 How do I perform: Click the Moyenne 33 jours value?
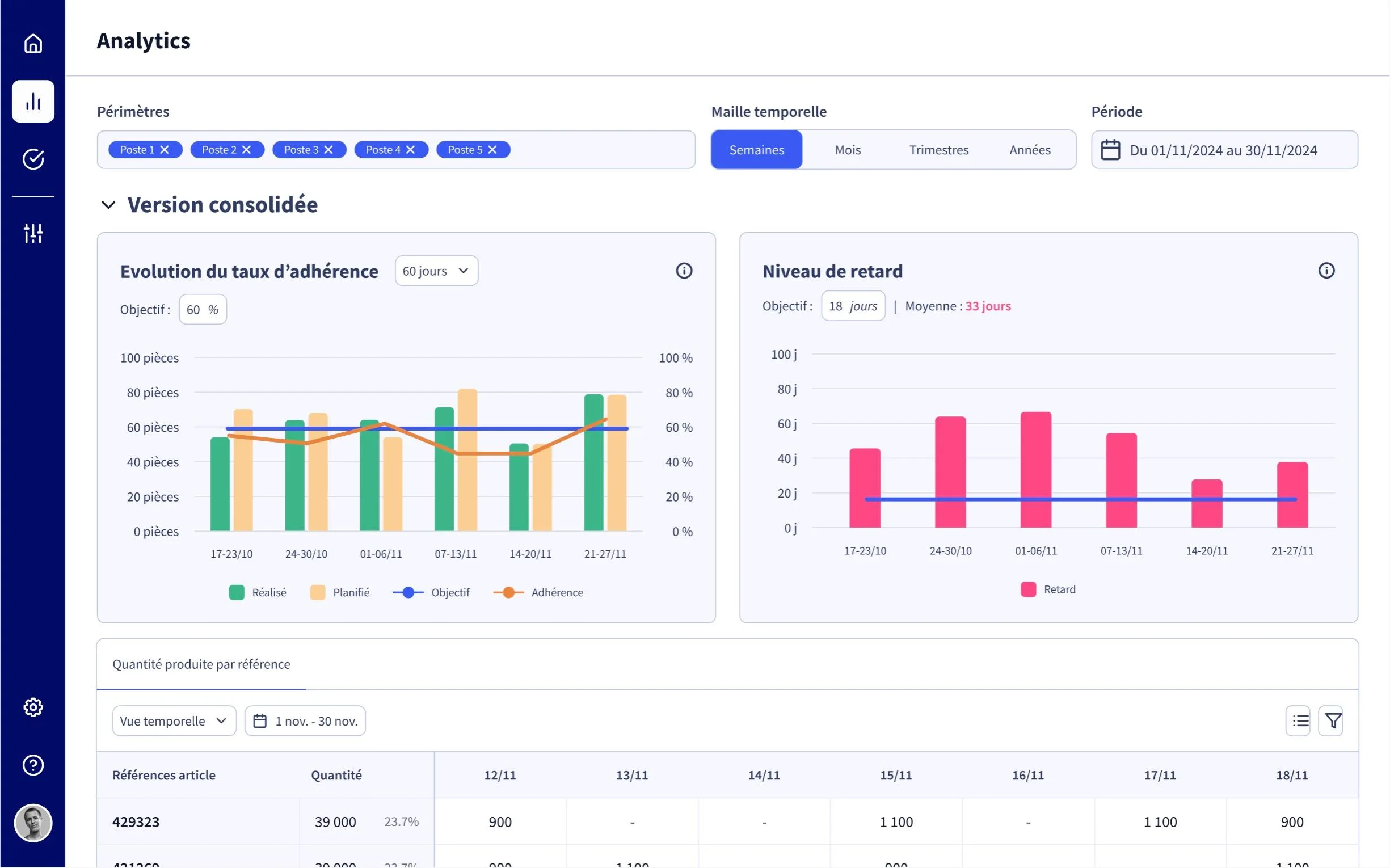click(988, 306)
